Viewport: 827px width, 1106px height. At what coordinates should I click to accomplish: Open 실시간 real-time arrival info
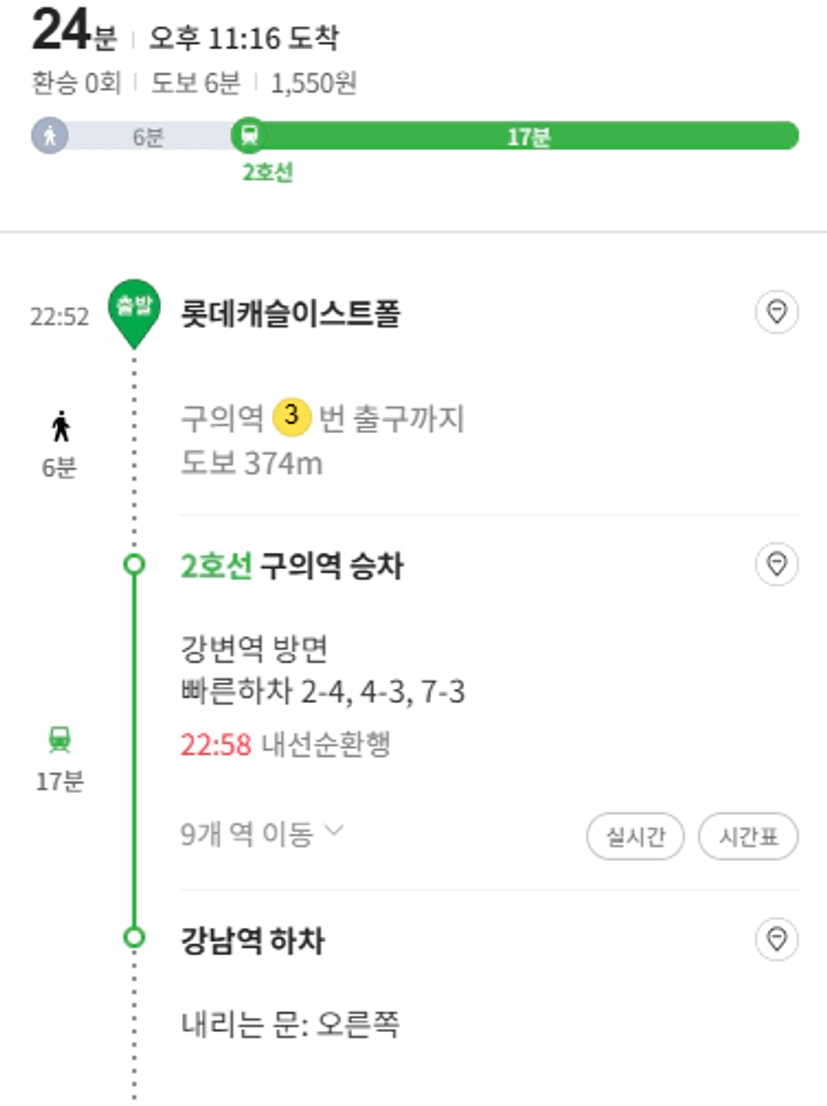pyautogui.click(x=635, y=837)
